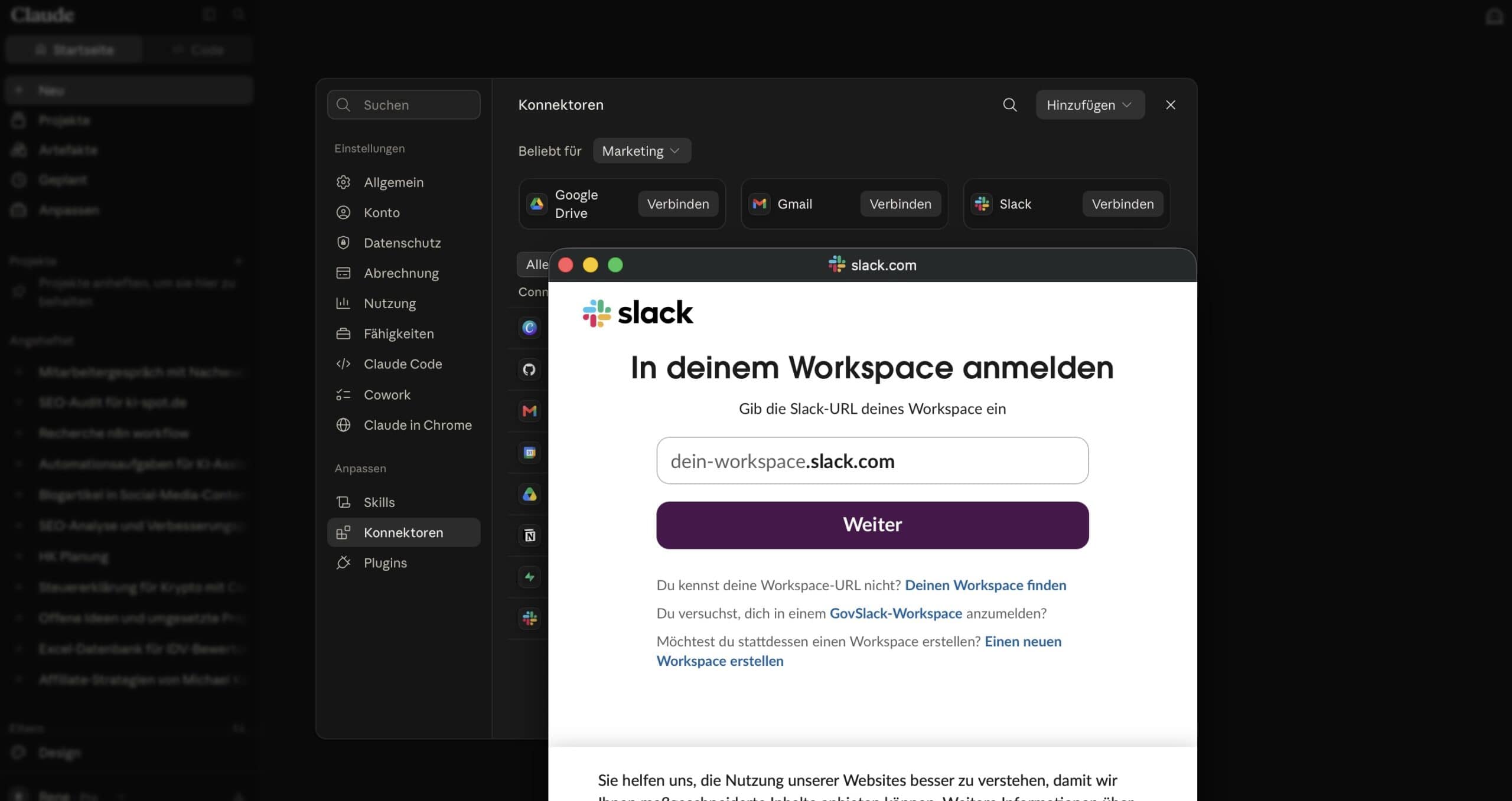Click the Konnektoren dialog title
Image resolution: width=1512 pixels, height=801 pixels.
tap(561, 105)
